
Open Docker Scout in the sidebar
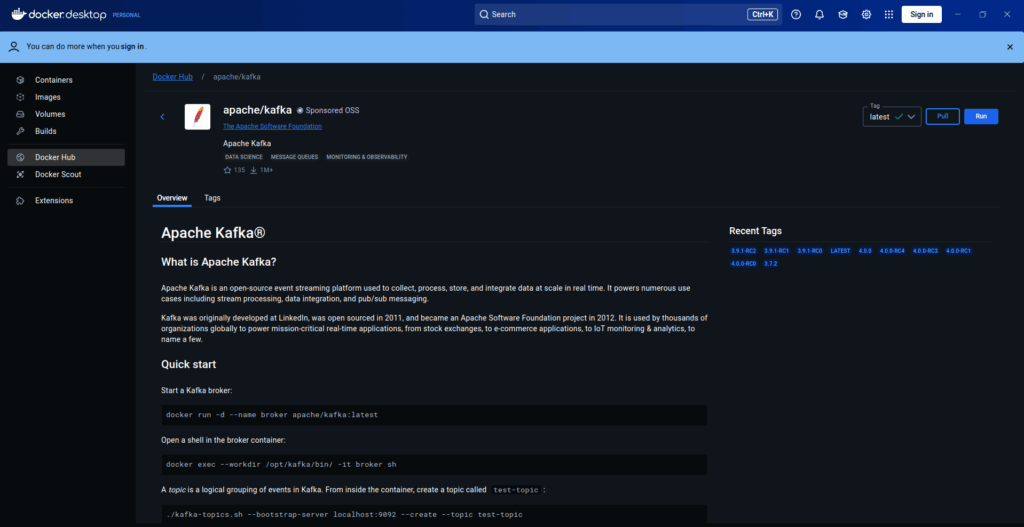[66, 174]
